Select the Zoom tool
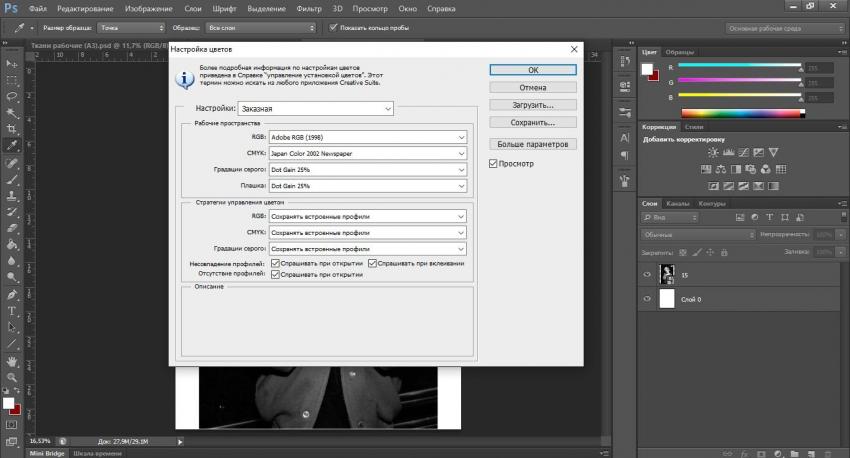 12,377
